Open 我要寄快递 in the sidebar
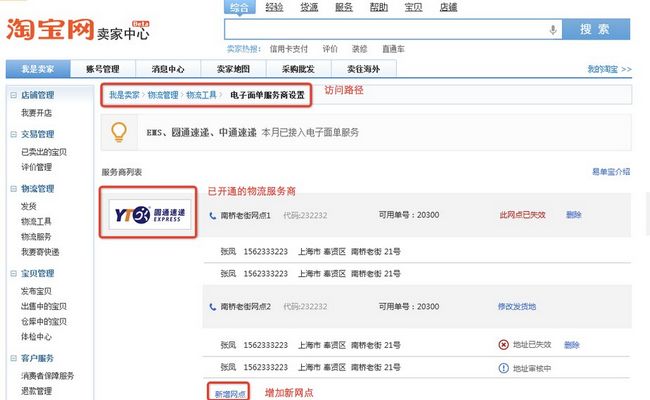Image resolution: width=650 pixels, height=400 pixels. [x=40, y=252]
